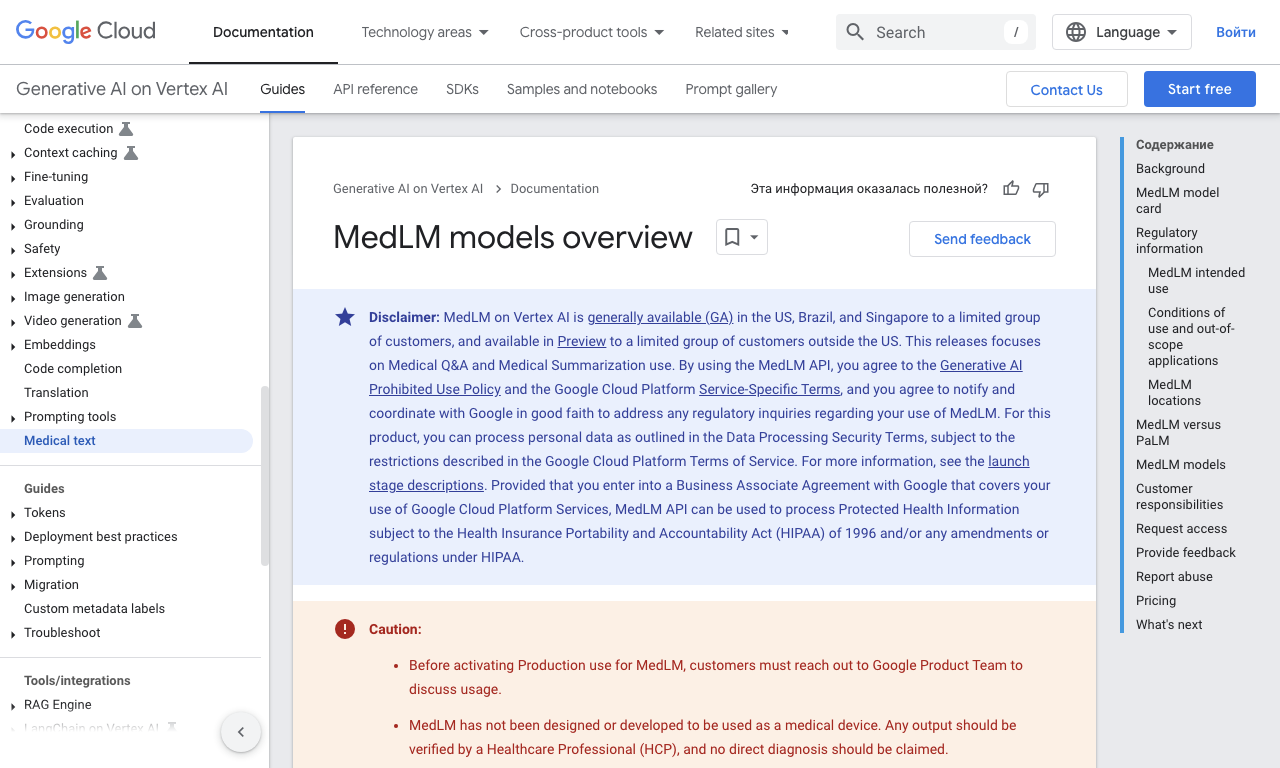Rate the page unhelpful with thumbs down
Image resolution: width=1280 pixels, height=768 pixels.
tap(1041, 189)
